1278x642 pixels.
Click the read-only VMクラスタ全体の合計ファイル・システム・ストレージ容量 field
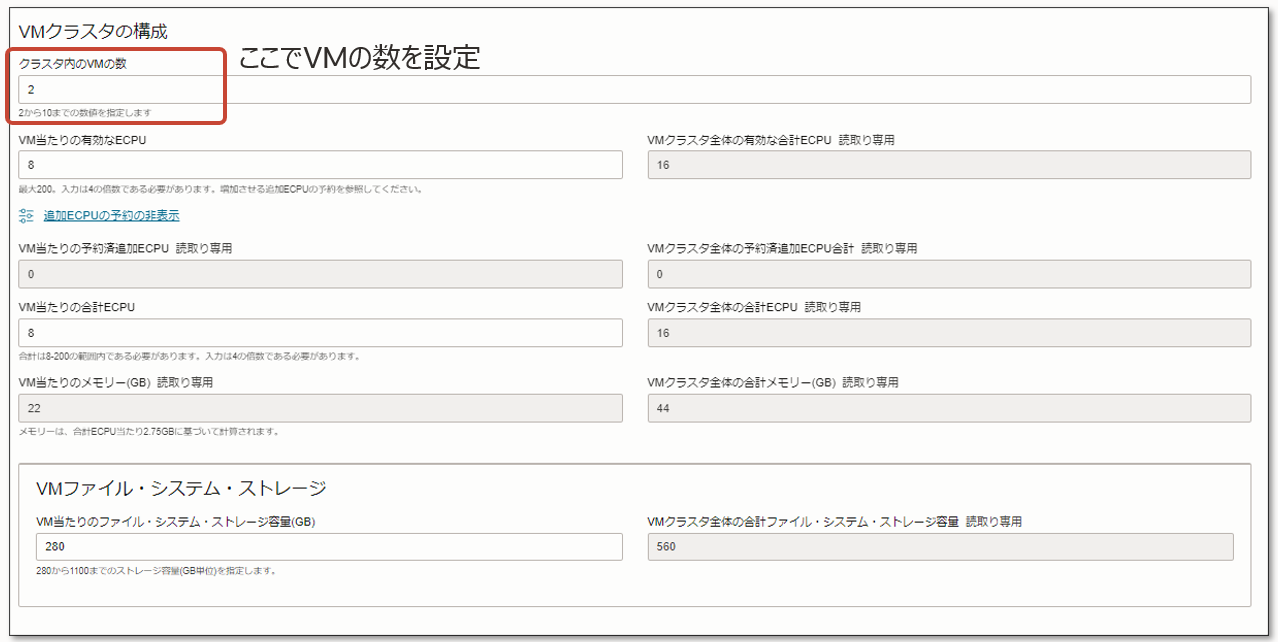coord(940,547)
